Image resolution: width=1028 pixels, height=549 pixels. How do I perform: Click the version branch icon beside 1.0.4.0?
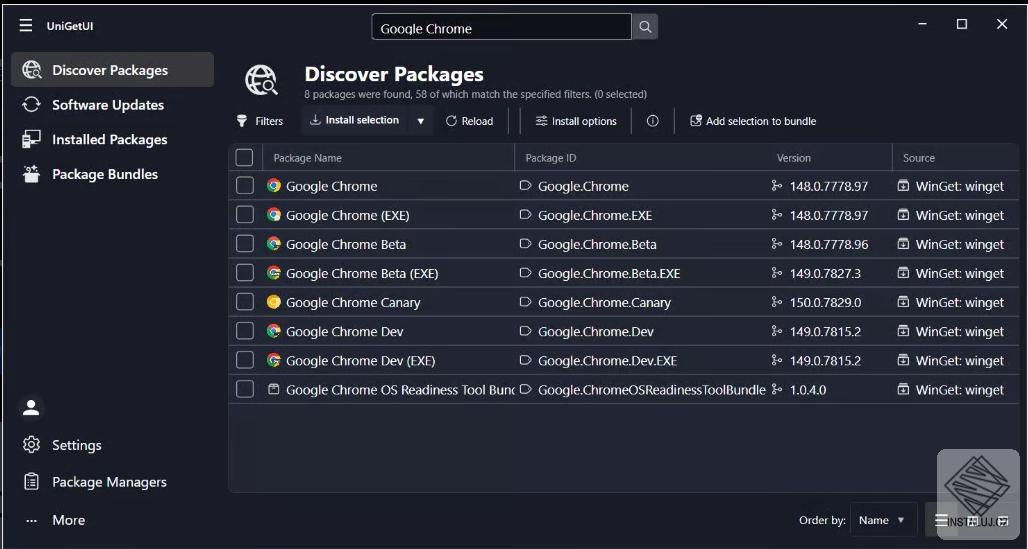click(x=777, y=389)
